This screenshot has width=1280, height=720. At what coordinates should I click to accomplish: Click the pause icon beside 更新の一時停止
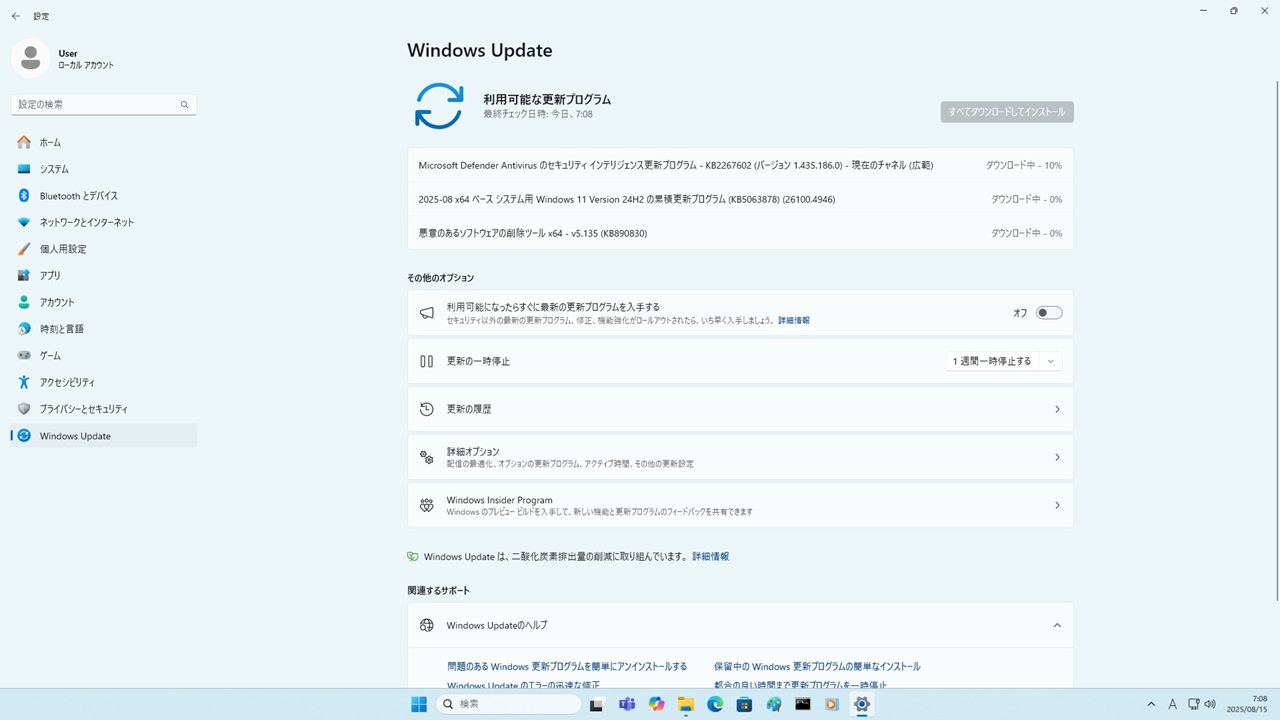pos(427,361)
